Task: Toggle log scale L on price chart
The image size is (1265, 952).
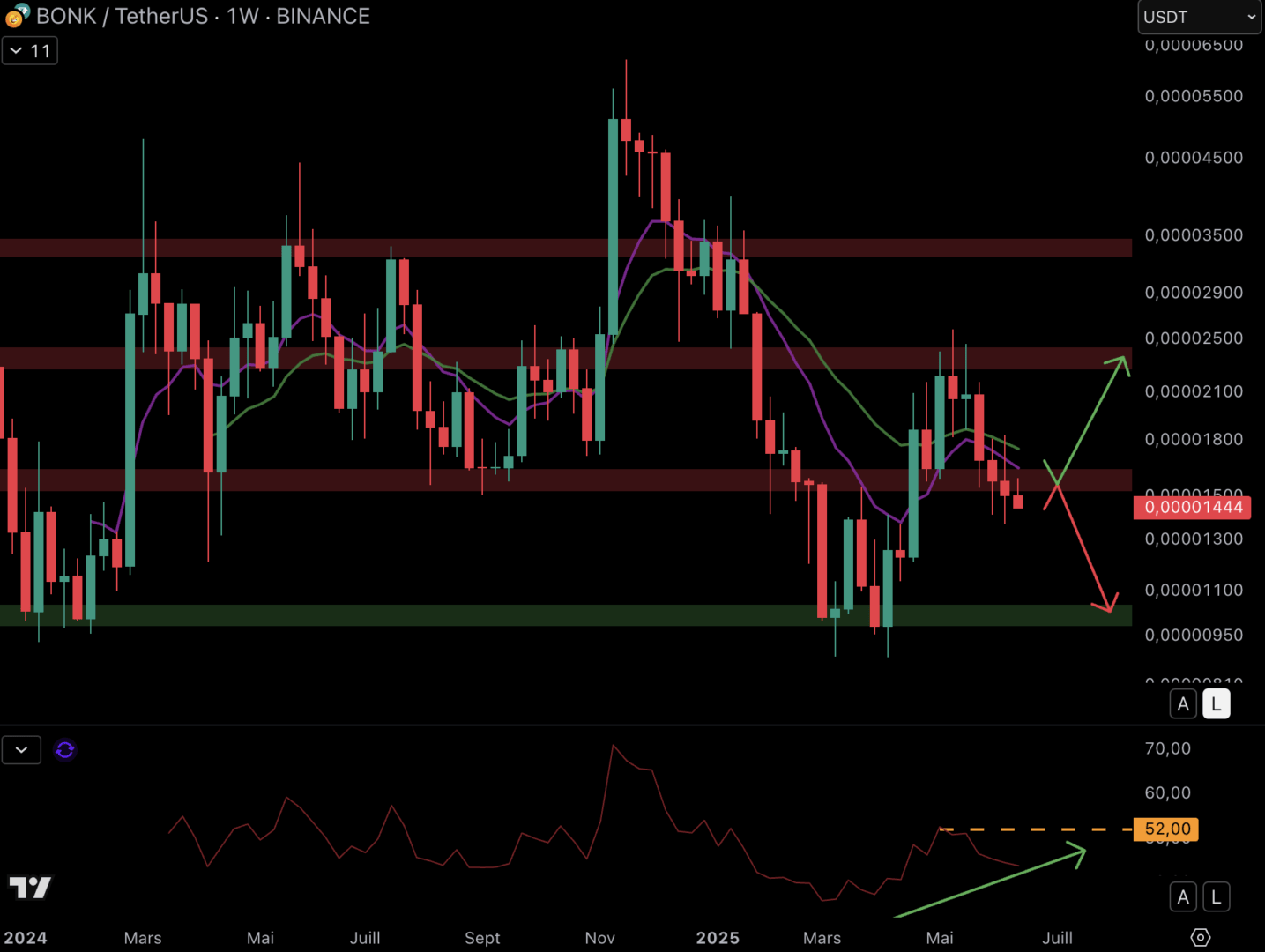Action: tap(1217, 704)
